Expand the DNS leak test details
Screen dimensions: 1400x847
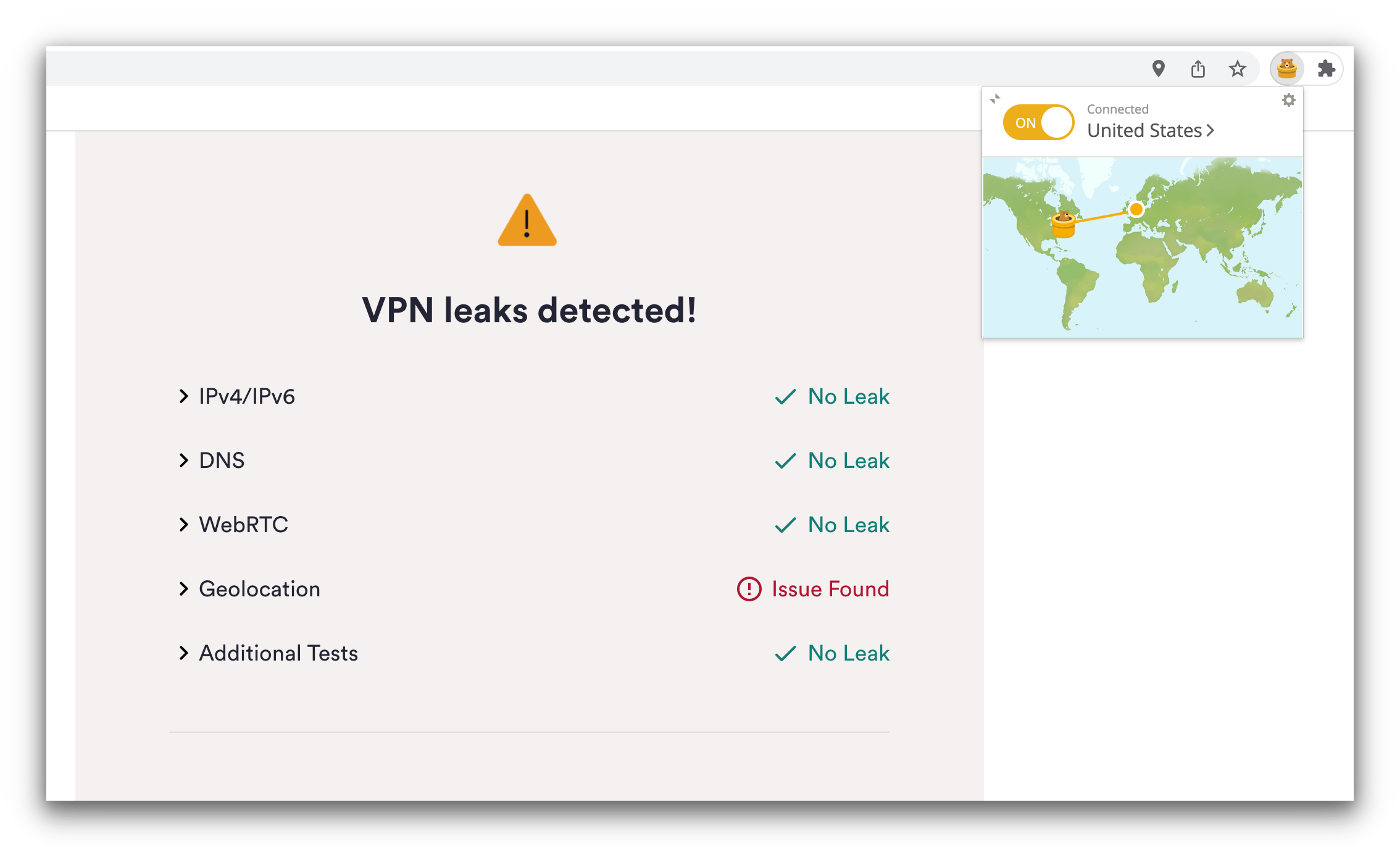[183, 460]
